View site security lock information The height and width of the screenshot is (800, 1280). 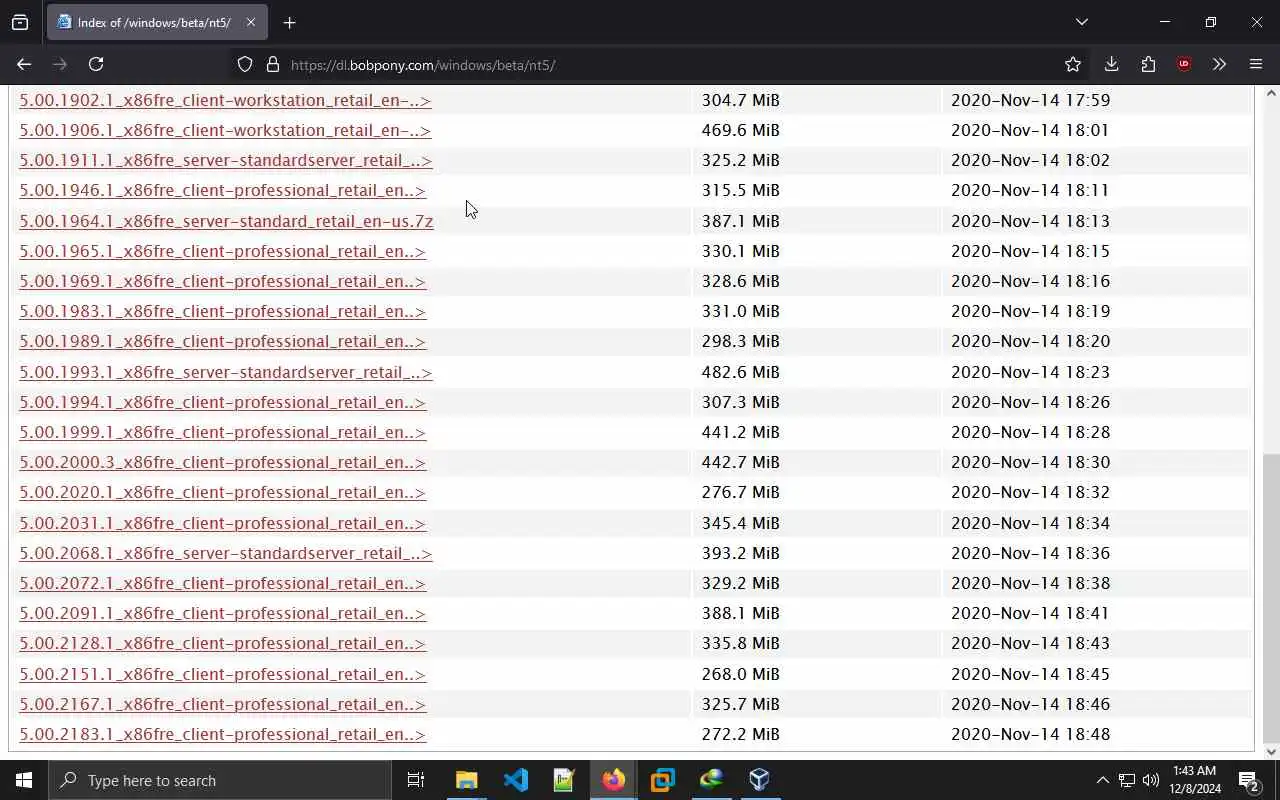[273, 64]
